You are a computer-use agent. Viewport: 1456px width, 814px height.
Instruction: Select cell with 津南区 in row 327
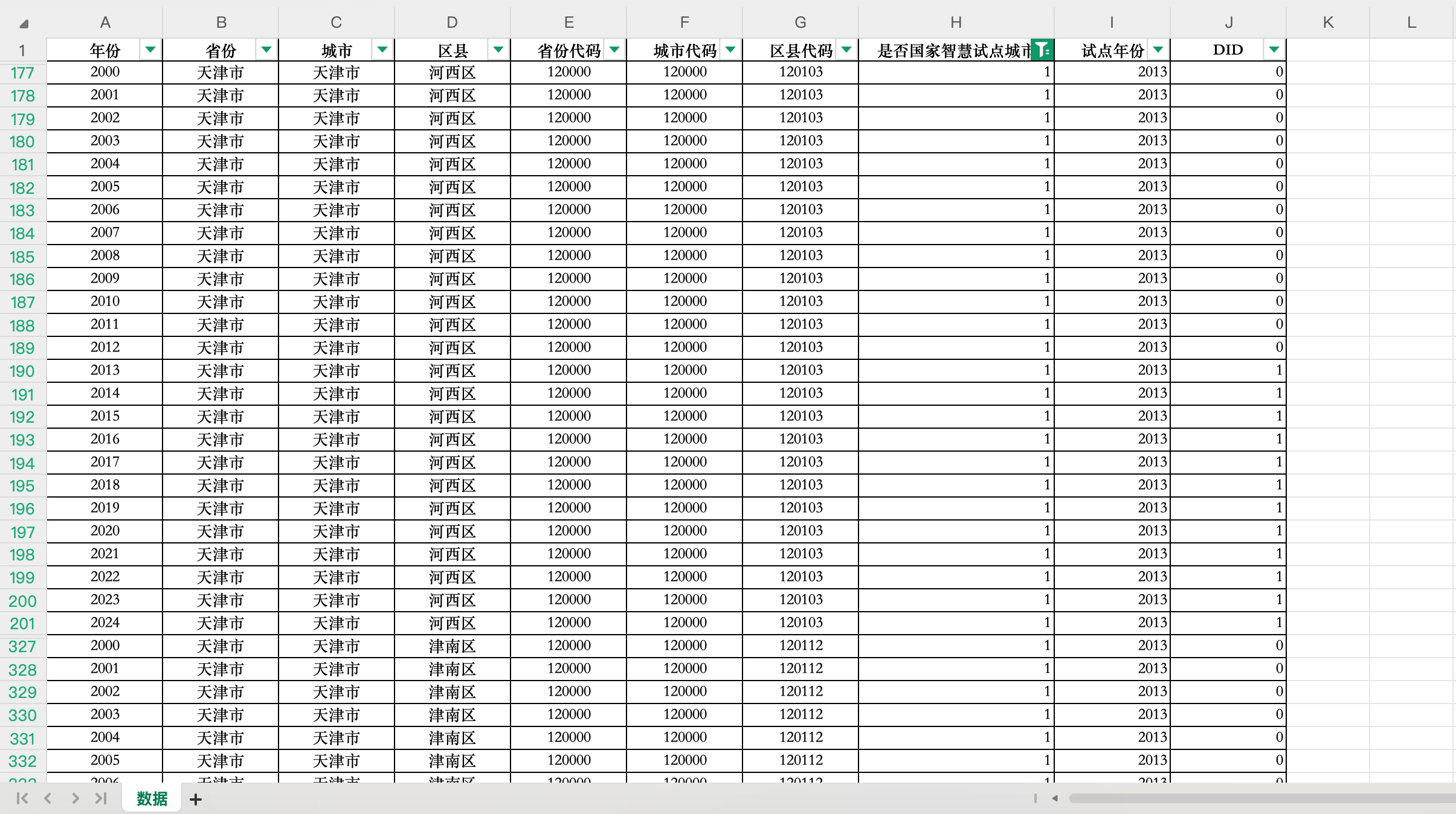tap(452, 646)
